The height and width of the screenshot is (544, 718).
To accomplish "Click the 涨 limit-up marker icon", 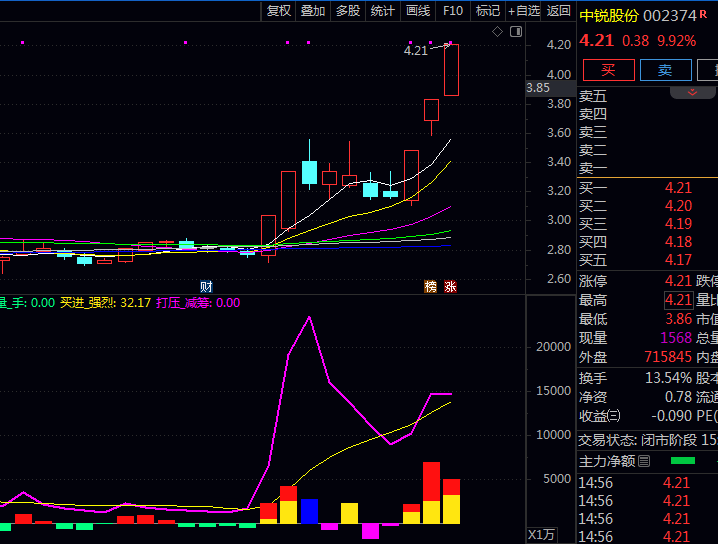I will coord(451,286).
